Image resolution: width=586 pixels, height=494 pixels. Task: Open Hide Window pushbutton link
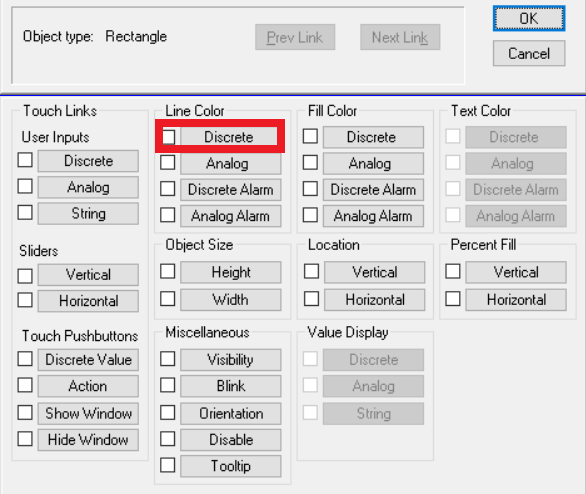point(88,439)
